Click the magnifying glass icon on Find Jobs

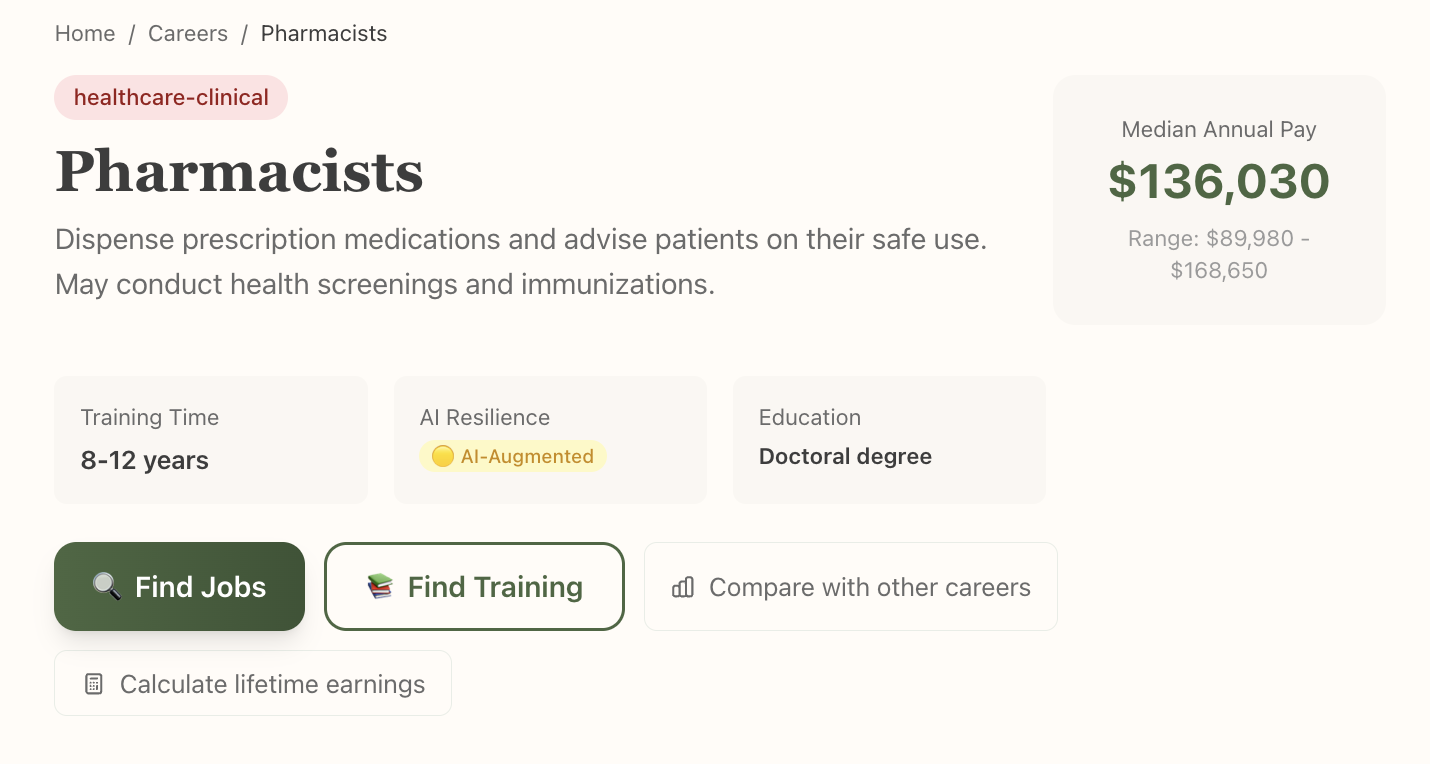point(107,587)
